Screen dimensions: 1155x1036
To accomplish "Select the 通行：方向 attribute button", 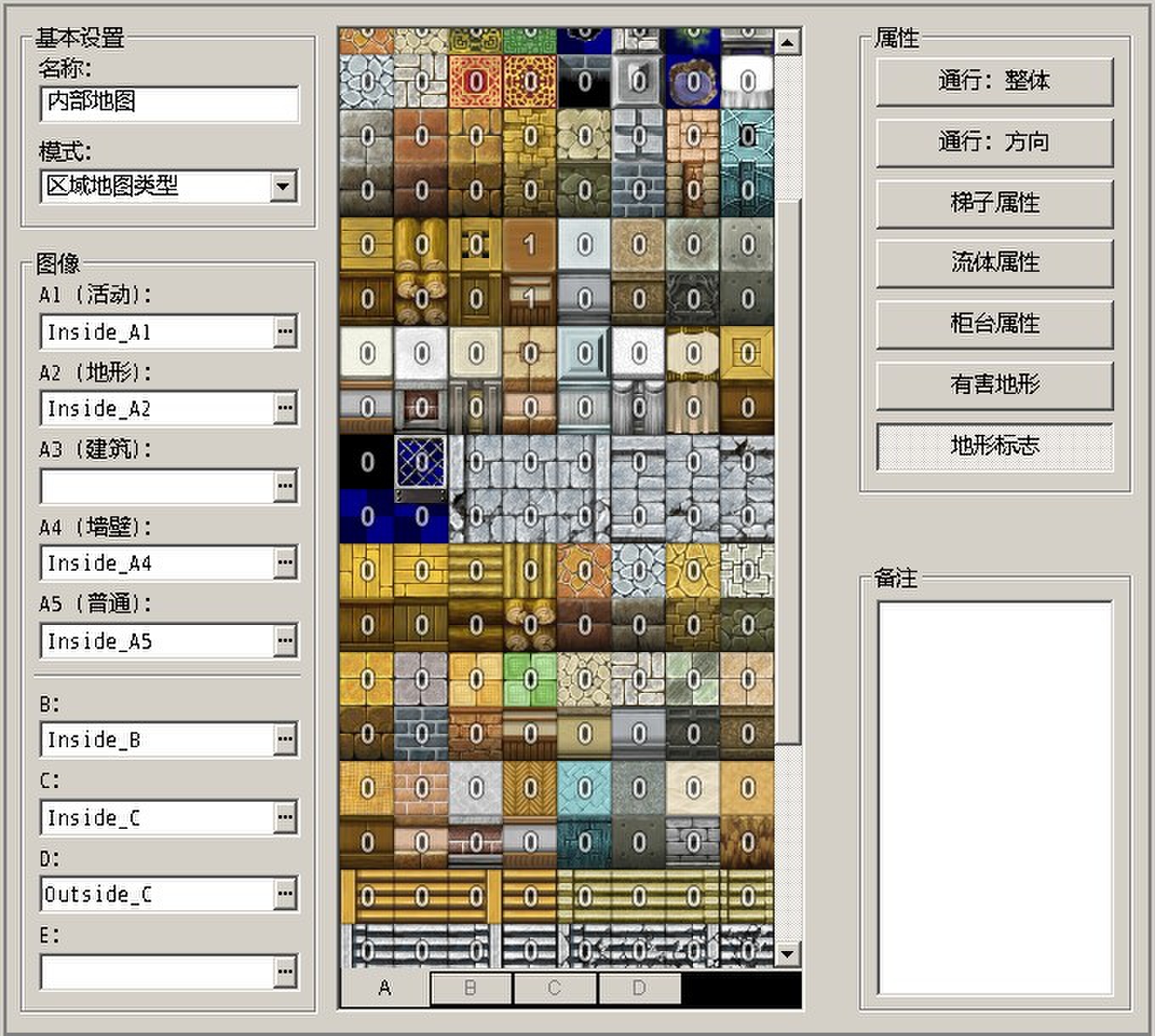I will click(x=994, y=142).
